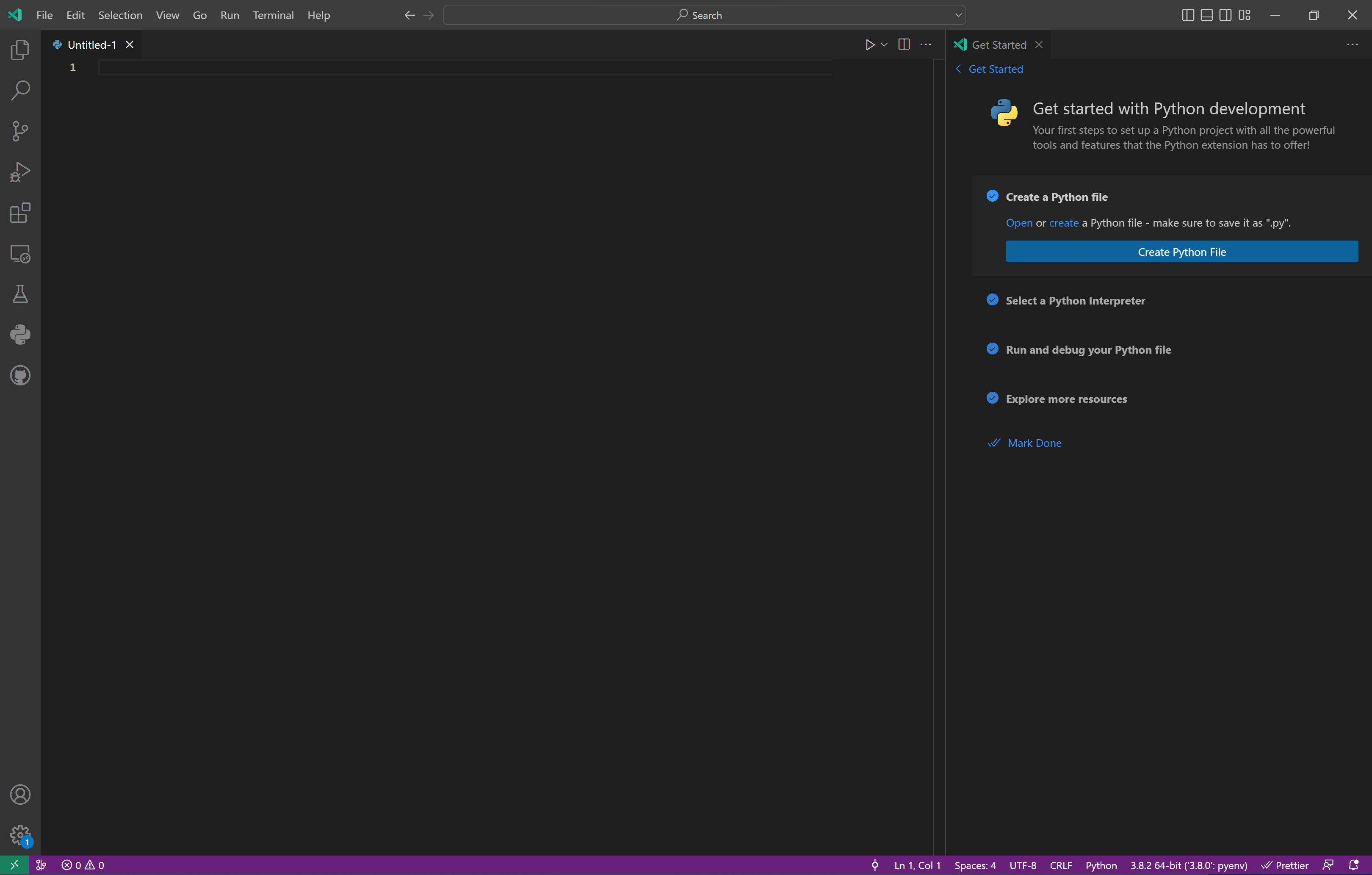Open the Testing view flask icon
This screenshot has height=875, width=1372.
click(20, 294)
